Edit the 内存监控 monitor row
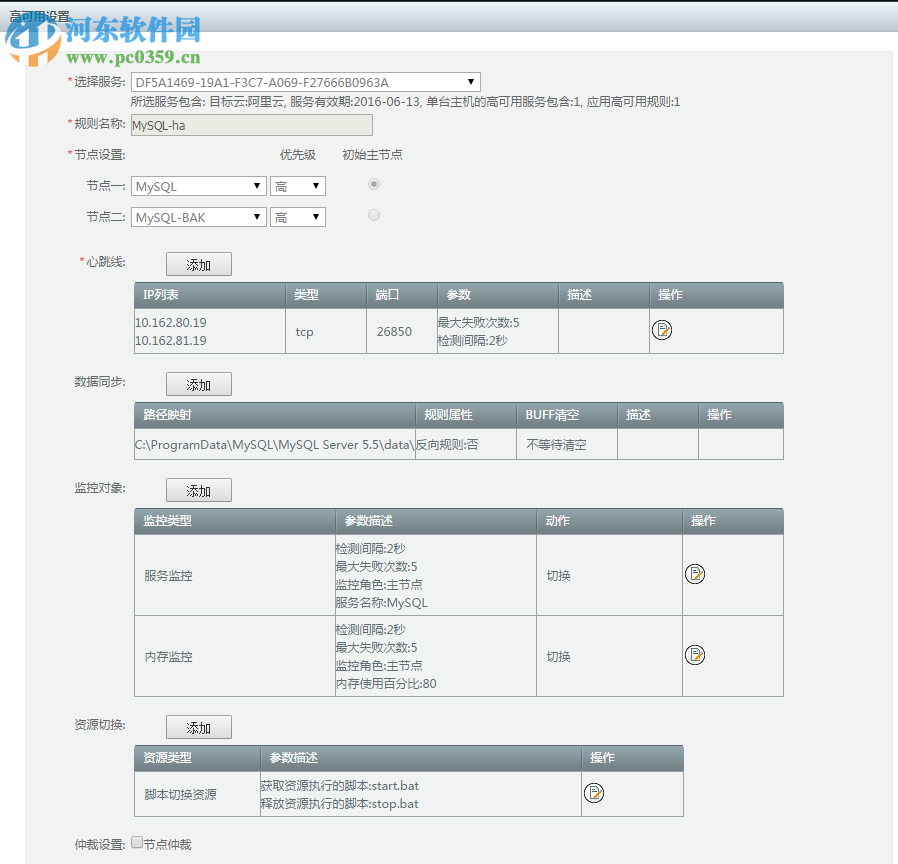The width and height of the screenshot is (898, 864). (695, 654)
